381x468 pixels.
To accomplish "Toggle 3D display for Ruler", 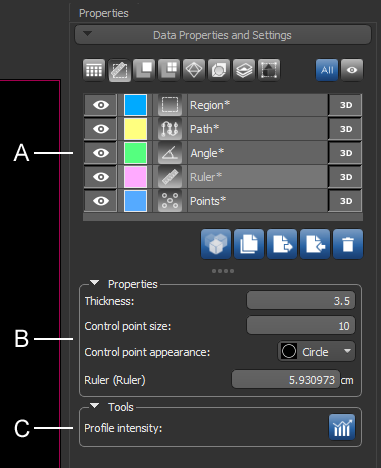I will (345, 177).
